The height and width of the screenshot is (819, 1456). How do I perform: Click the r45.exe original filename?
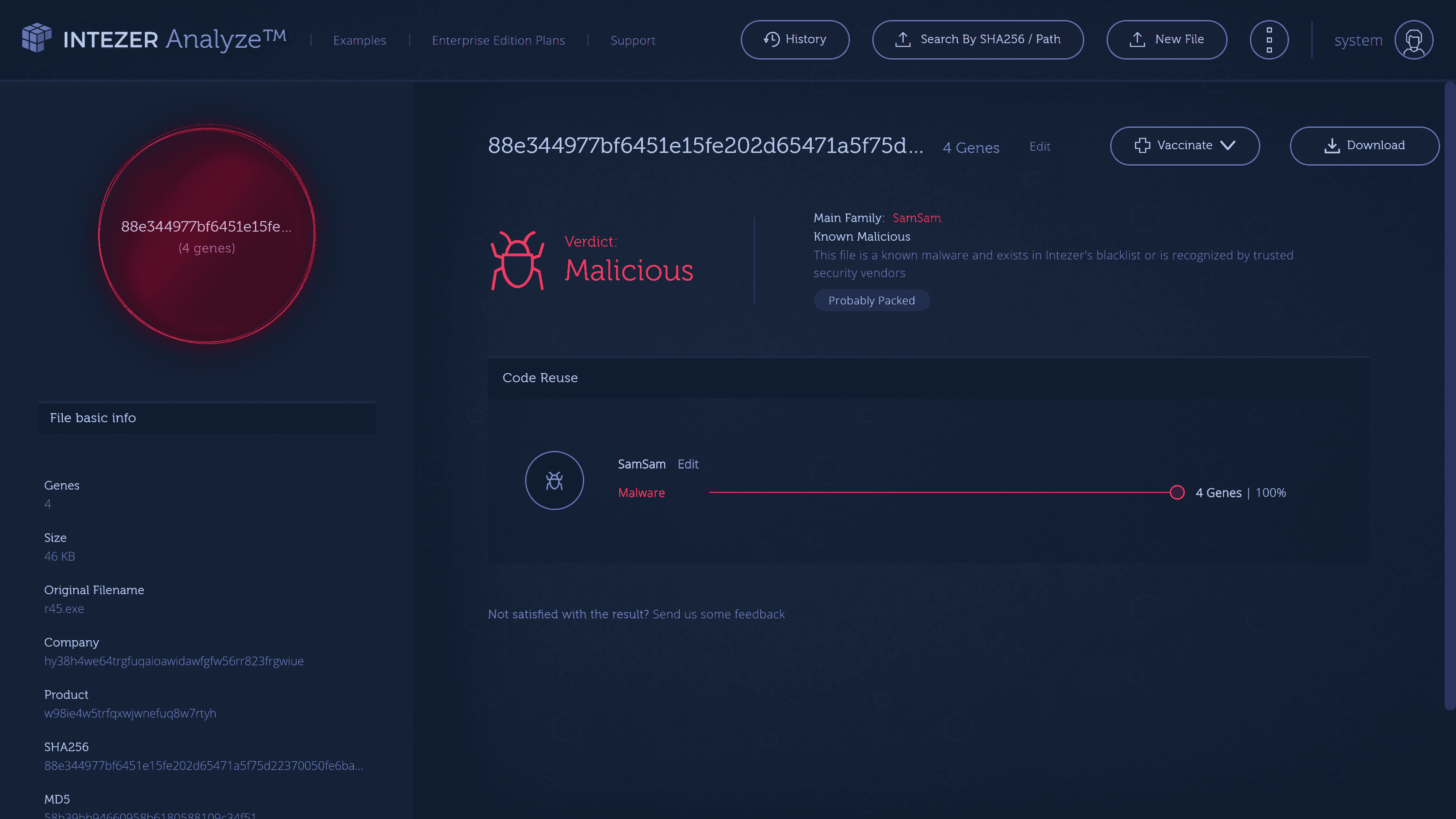[x=64, y=609]
